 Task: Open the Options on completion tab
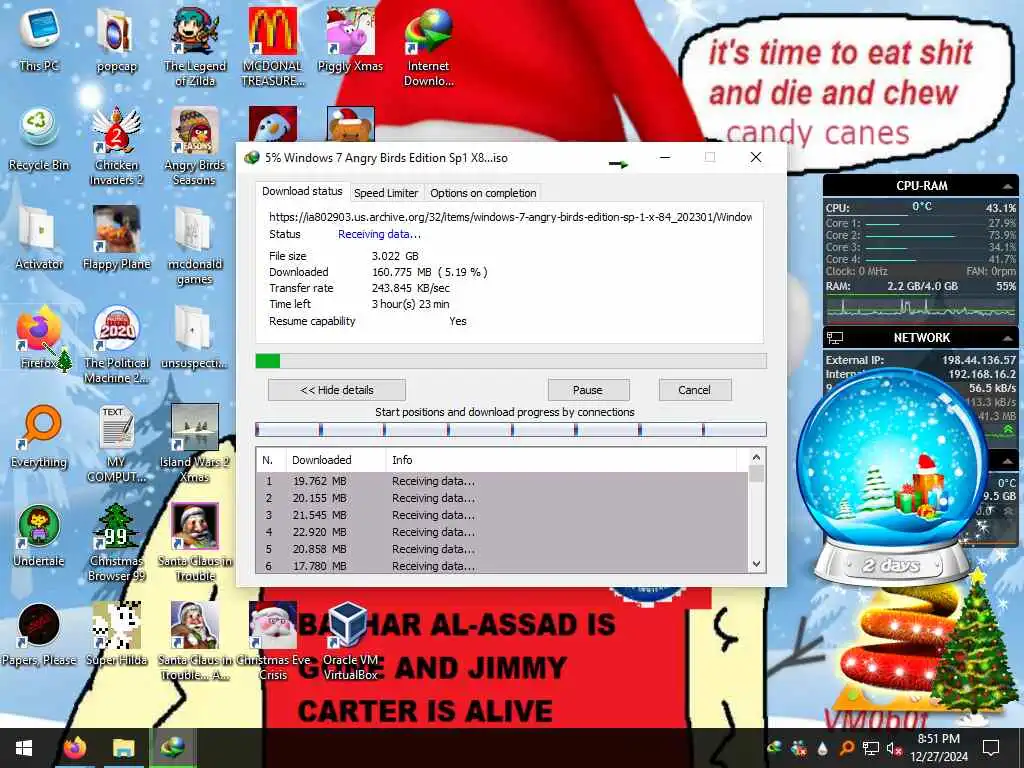(483, 193)
